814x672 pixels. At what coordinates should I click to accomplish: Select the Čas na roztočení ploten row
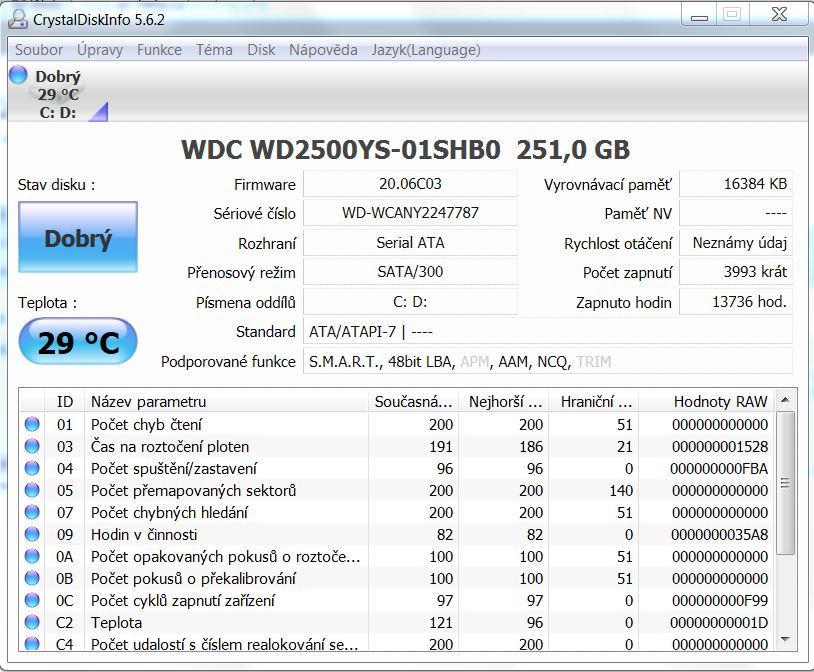(x=397, y=446)
